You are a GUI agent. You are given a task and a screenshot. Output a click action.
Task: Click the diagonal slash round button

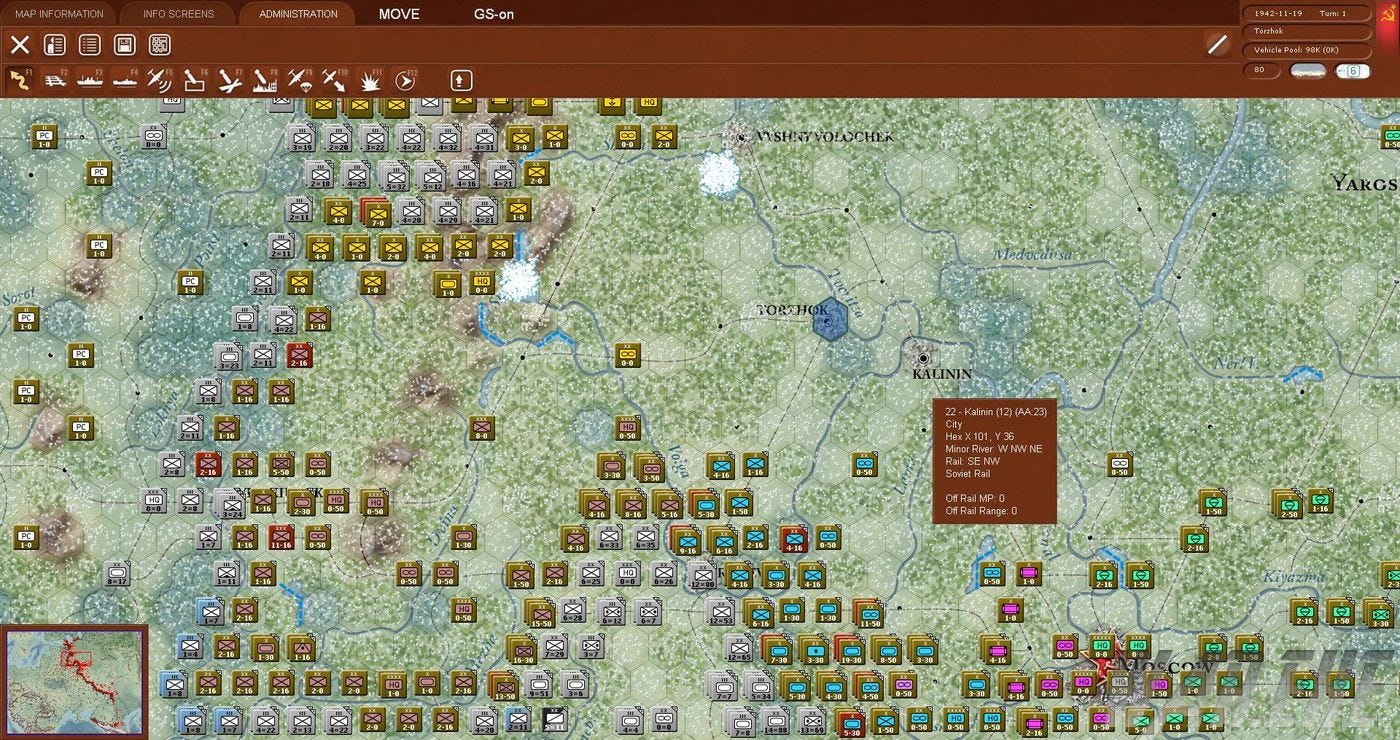coord(1217,43)
